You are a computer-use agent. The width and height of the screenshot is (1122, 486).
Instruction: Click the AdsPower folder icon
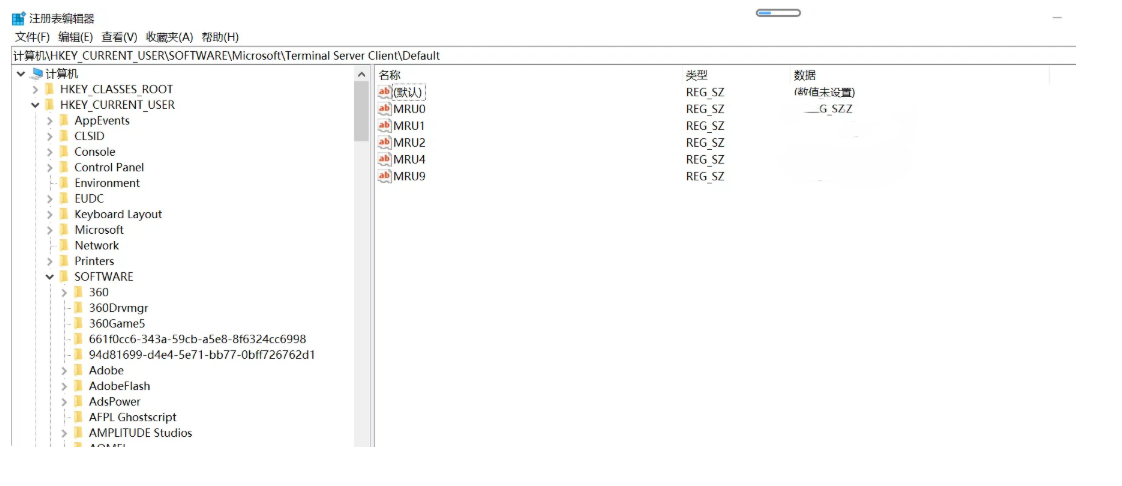pos(79,402)
